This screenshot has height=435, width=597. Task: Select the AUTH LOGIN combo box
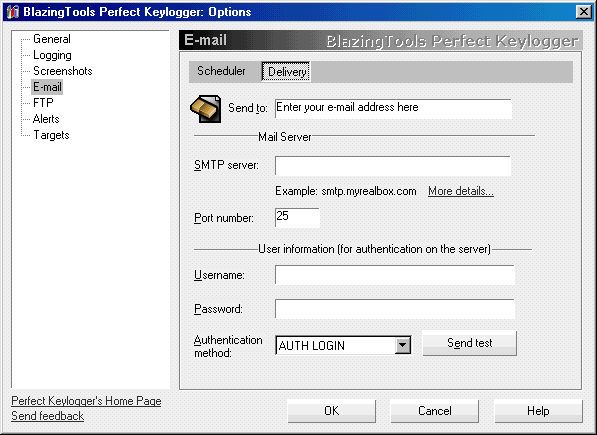click(x=343, y=345)
